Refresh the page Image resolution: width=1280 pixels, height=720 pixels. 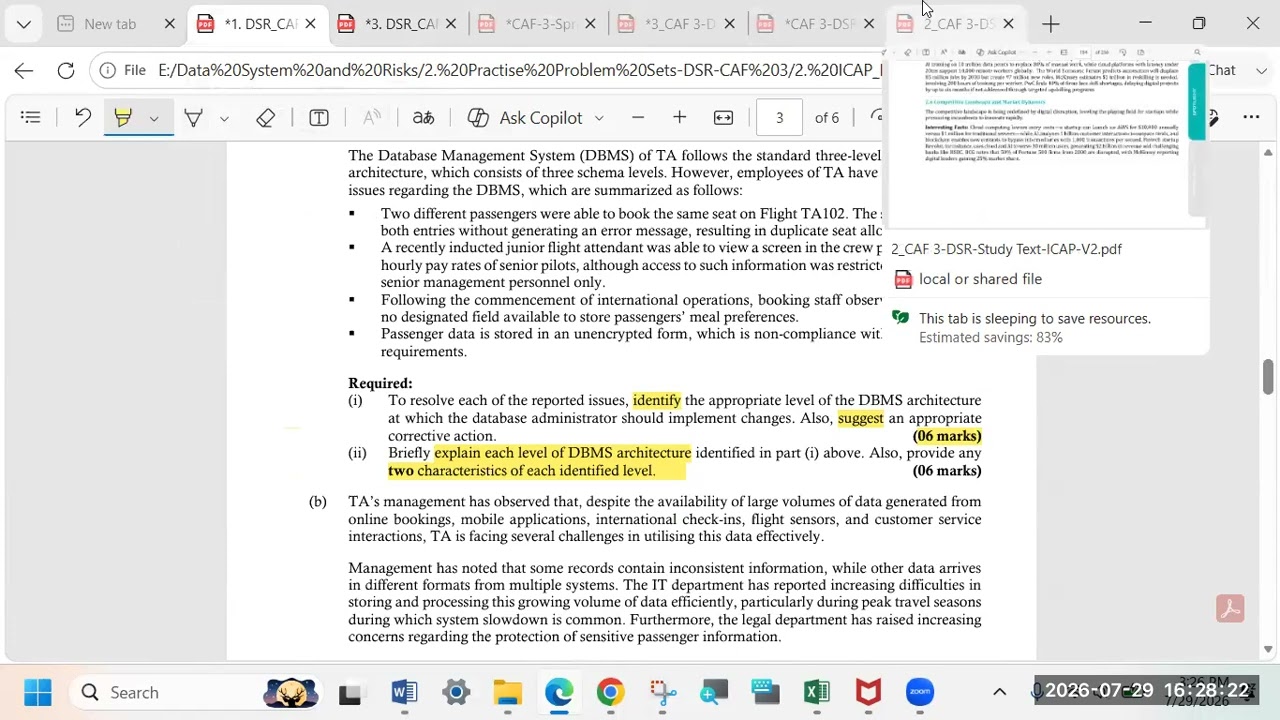pyautogui.click(x=66, y=70)
